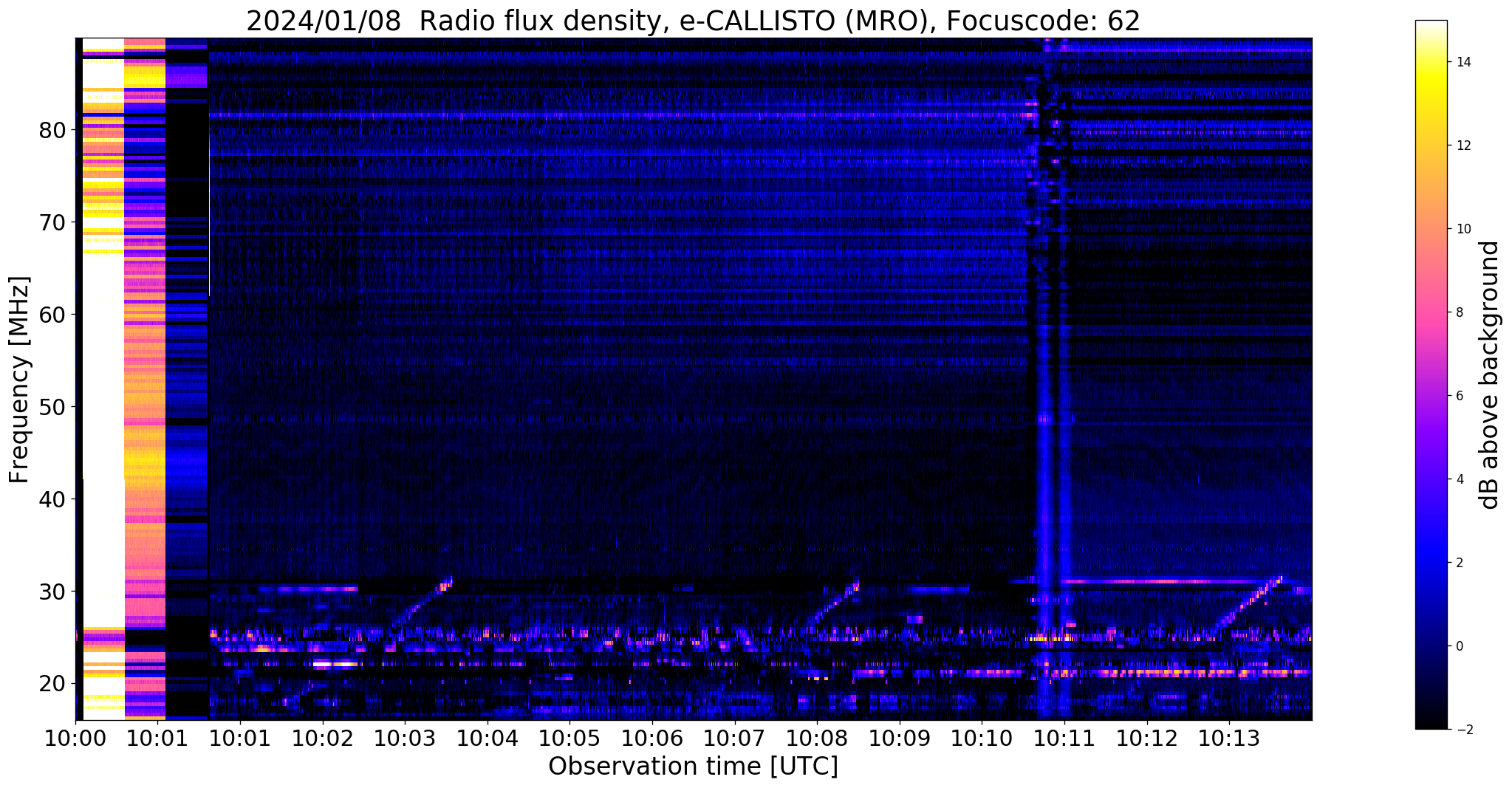Click the colorbar tick label 10

pos(1463,229)
